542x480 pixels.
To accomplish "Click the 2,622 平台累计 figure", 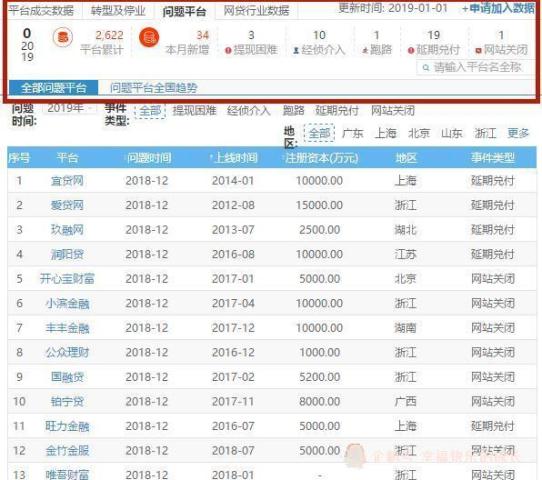I will 109,35.
